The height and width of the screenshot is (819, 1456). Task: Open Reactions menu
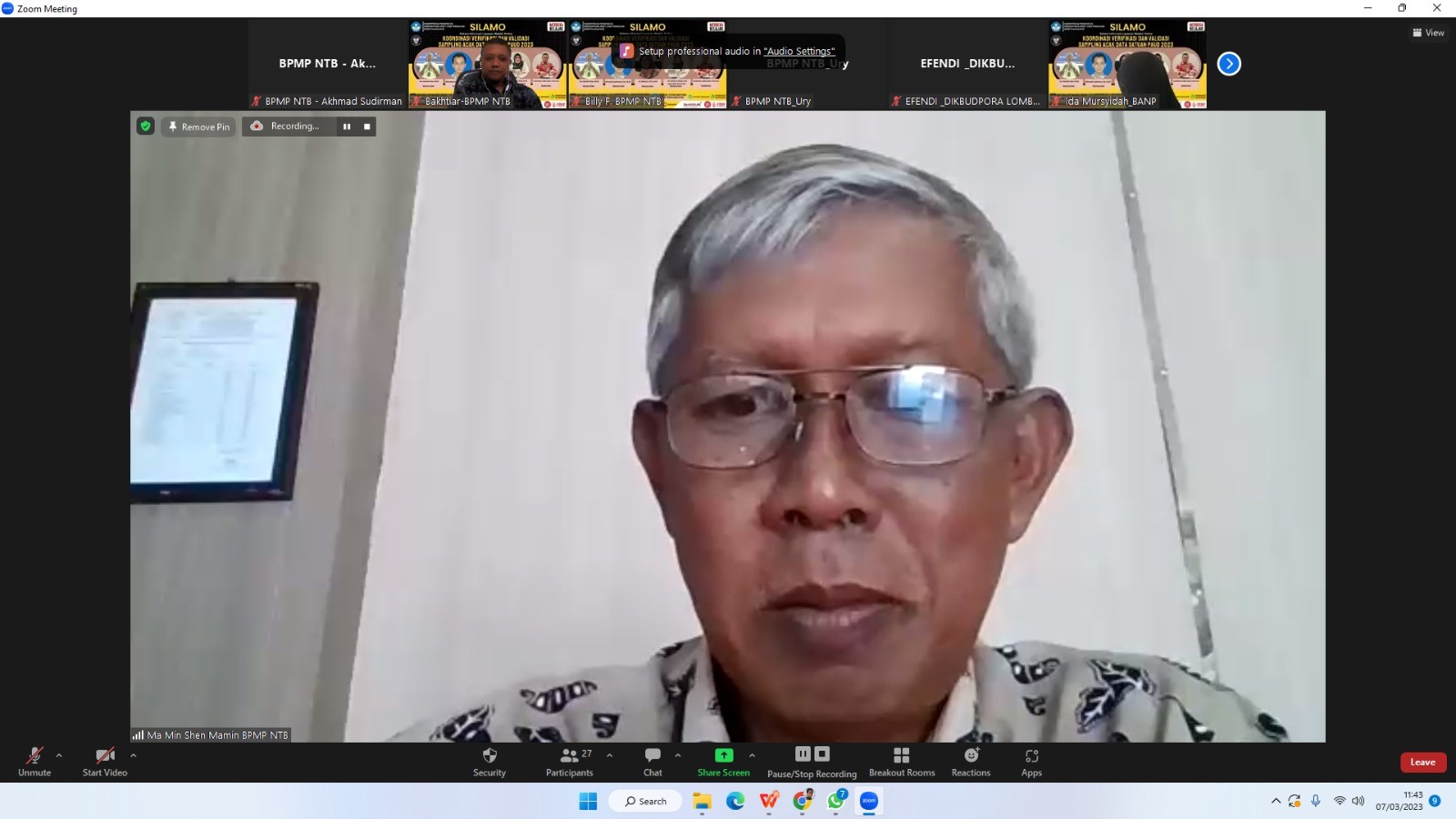coord(971,762)
